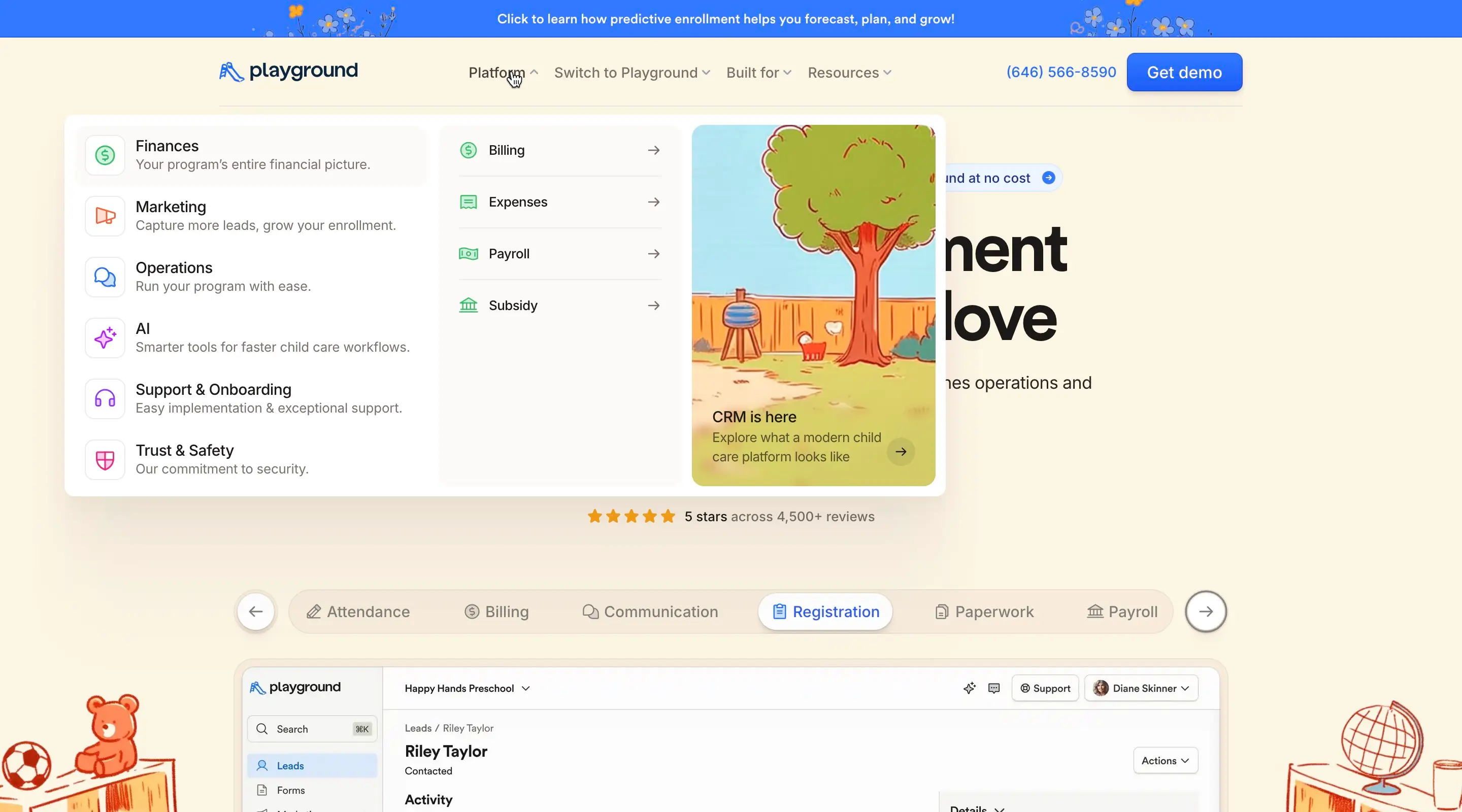The height and width of the screenshot is (812, 1462).
Task: Click the arrow next to Payroll submenu item
Action: point(654,254)
